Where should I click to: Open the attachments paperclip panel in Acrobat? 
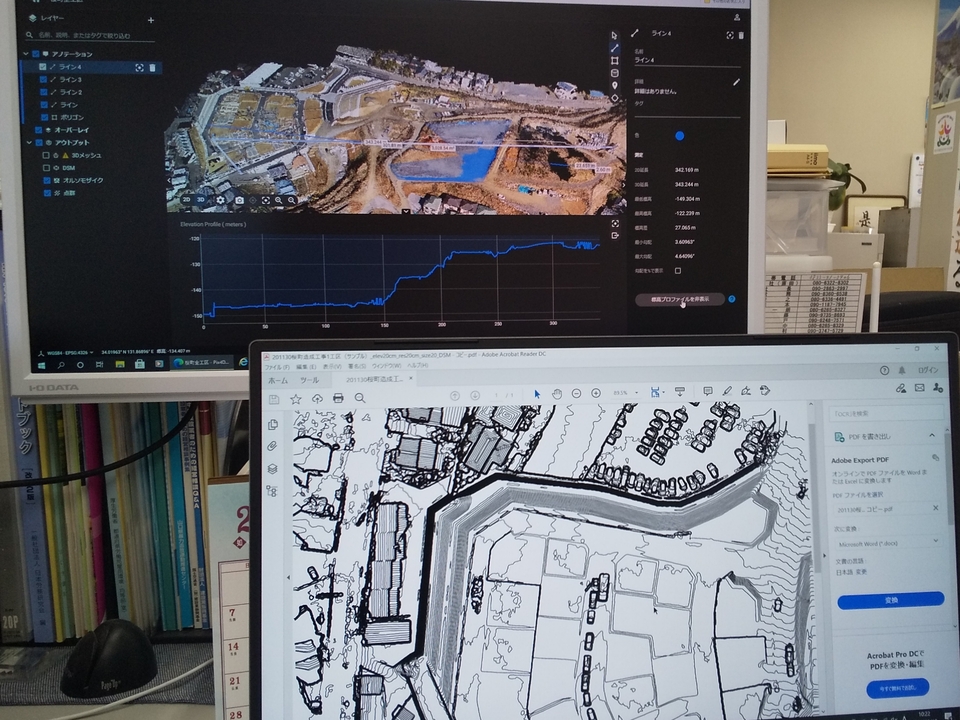click(x=273, y=446)
